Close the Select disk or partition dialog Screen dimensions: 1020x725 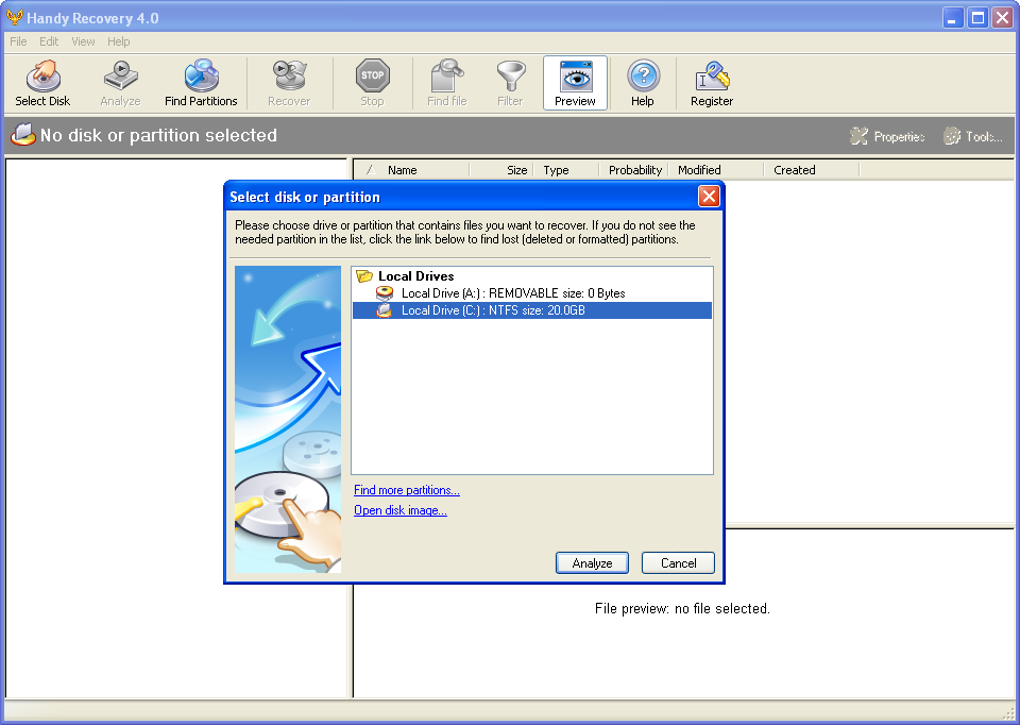[708, 196]
